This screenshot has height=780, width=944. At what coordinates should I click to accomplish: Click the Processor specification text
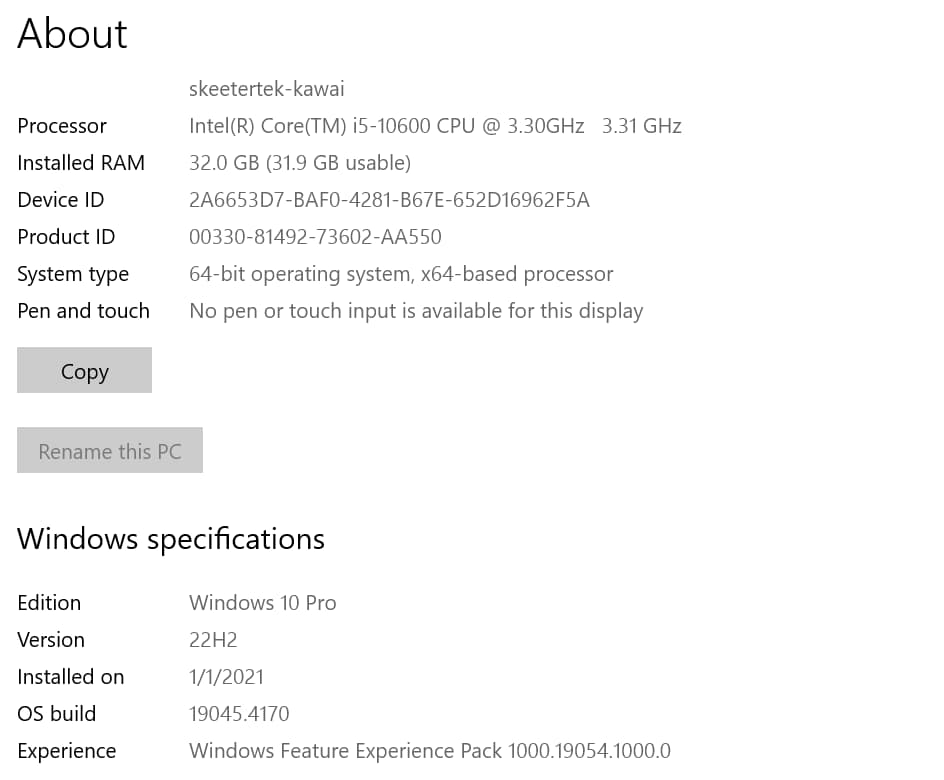pos(435,125)
